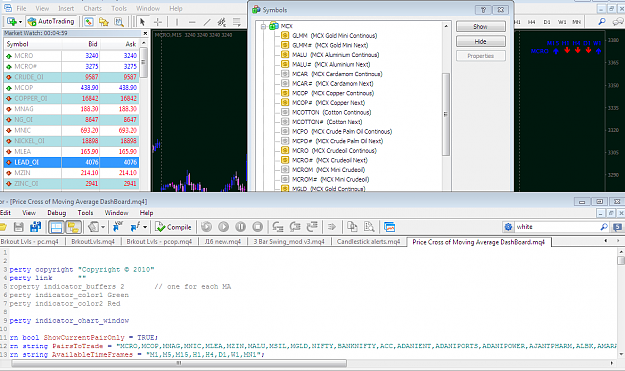Switch to BrkoutLvls.mq4 tab
This screenshot has width=625, height=371.
click(x=93, y=242)
